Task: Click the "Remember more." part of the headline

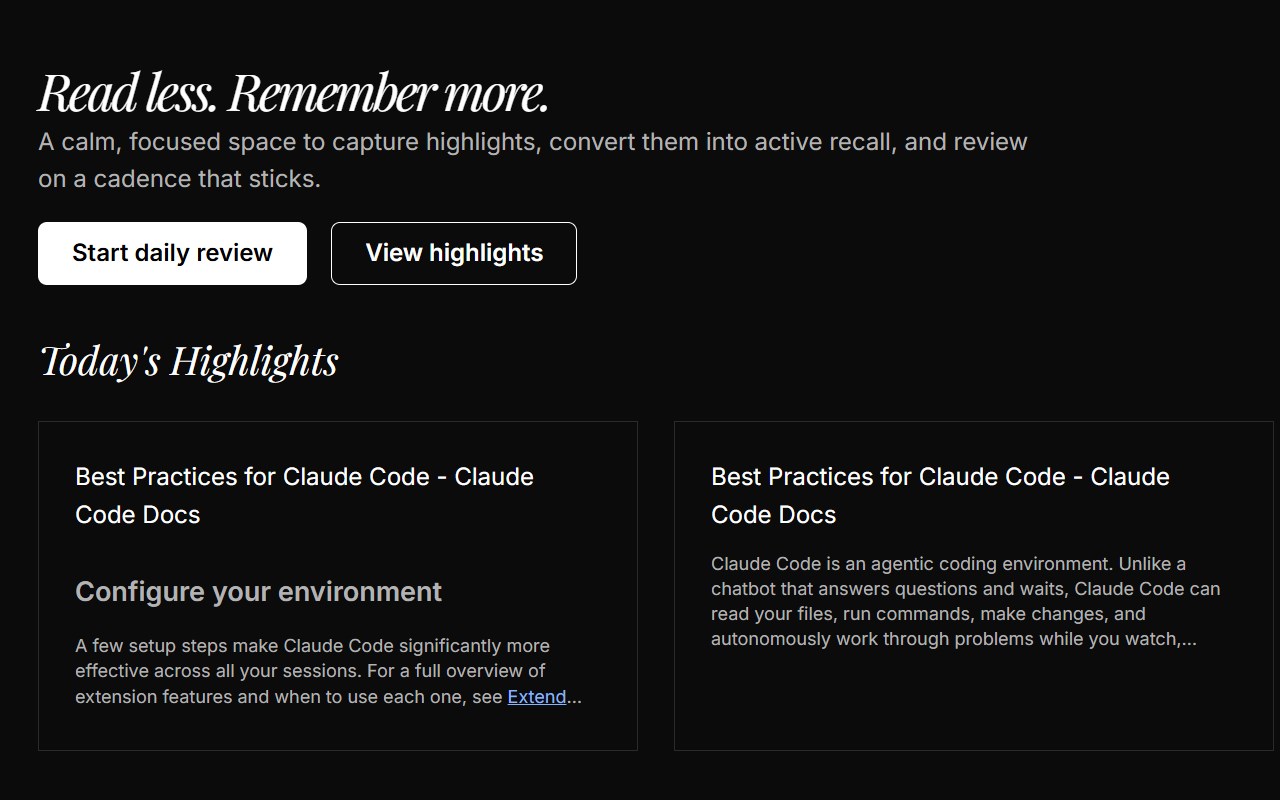Action: point(388,93)
